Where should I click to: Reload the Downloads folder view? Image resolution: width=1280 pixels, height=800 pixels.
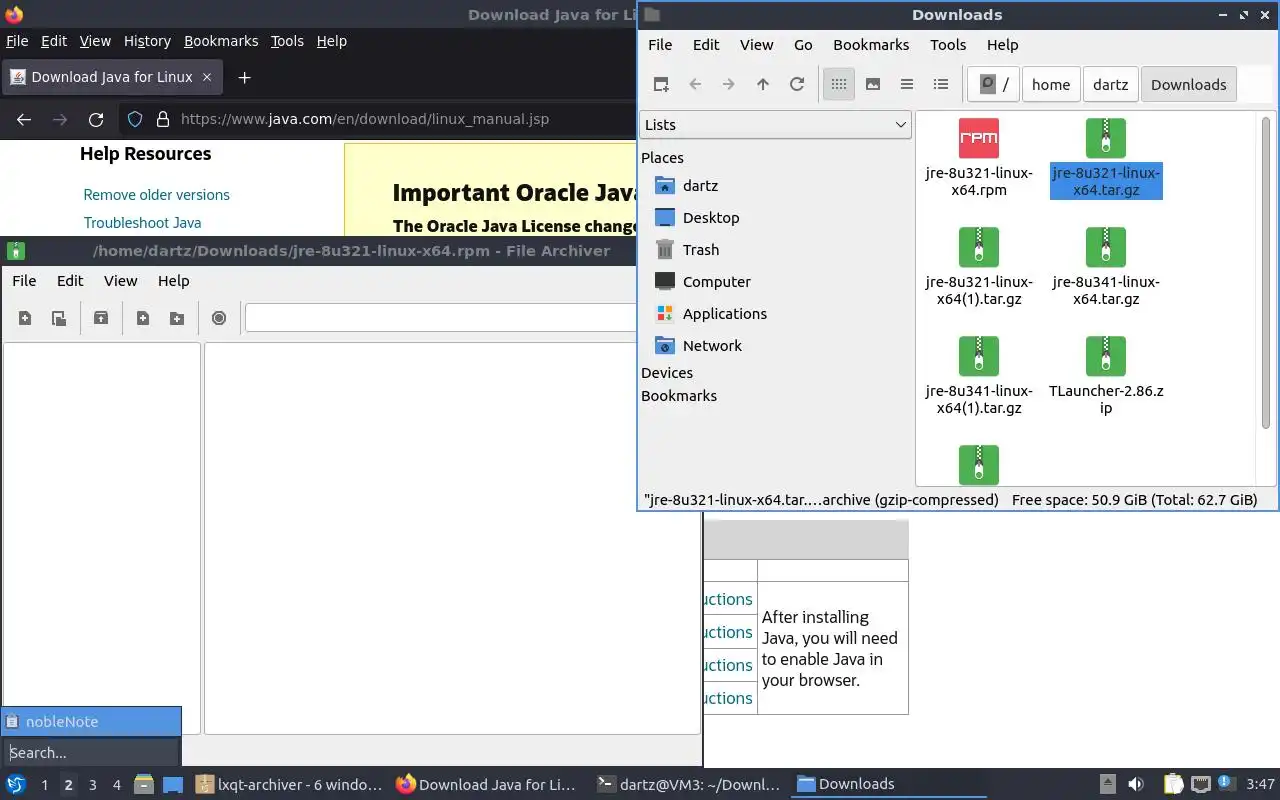click(x=797, y=84)
